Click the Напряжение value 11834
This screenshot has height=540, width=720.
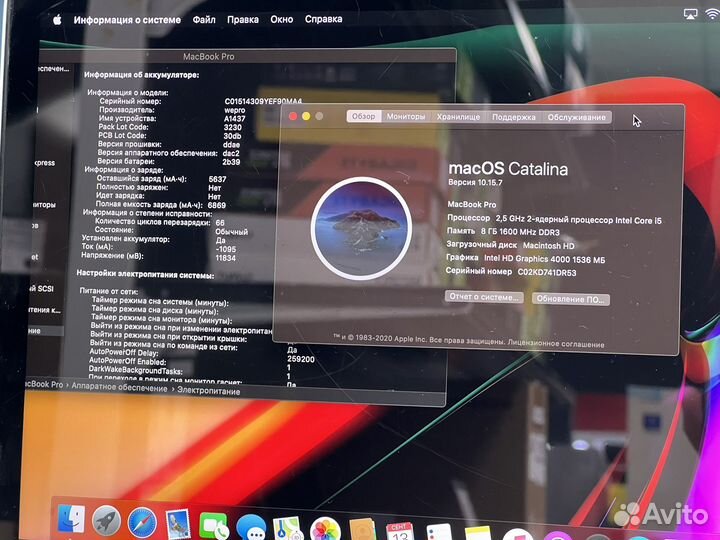click(x=225, y=258)
